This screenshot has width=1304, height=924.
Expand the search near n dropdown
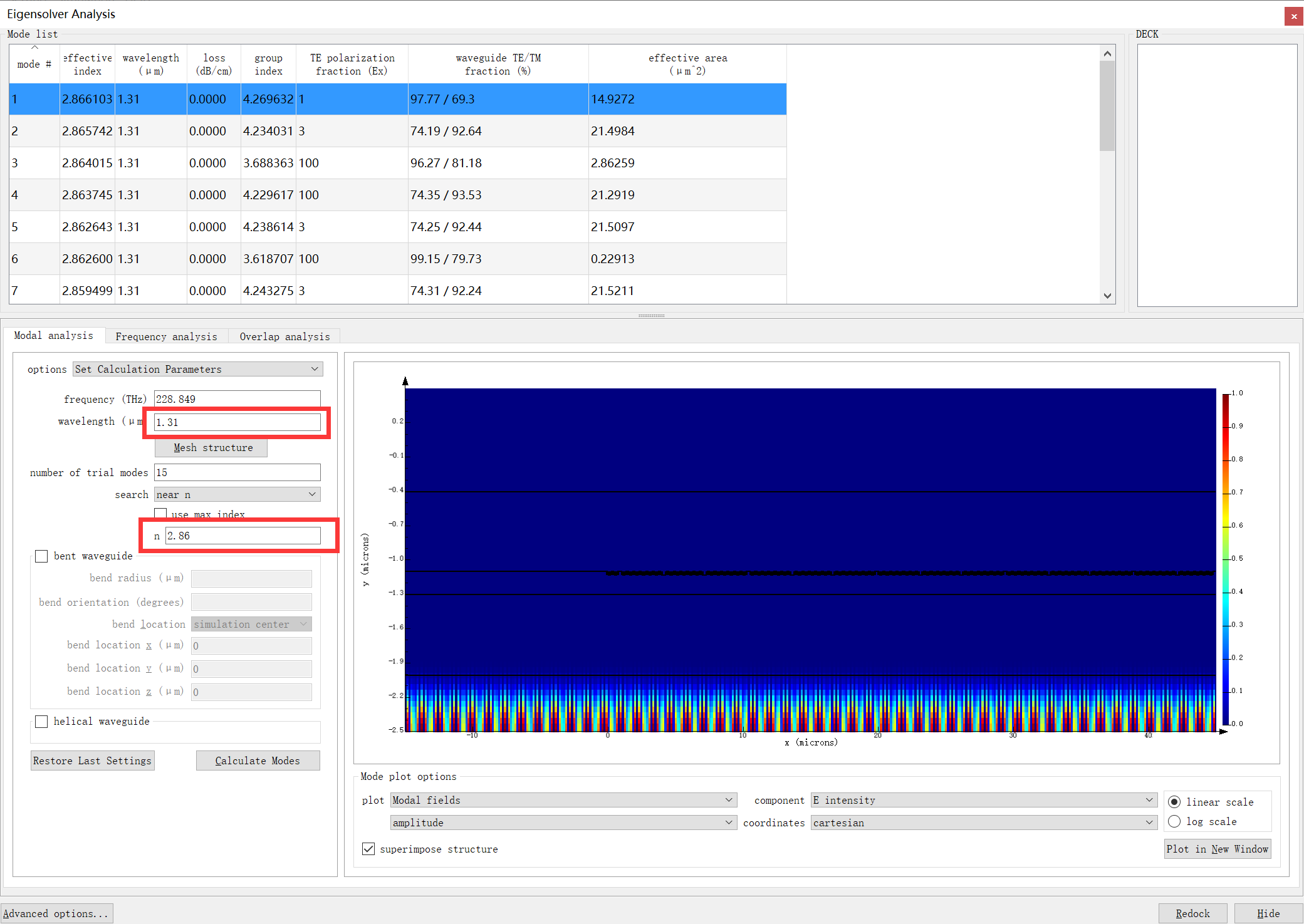point(237,494)
